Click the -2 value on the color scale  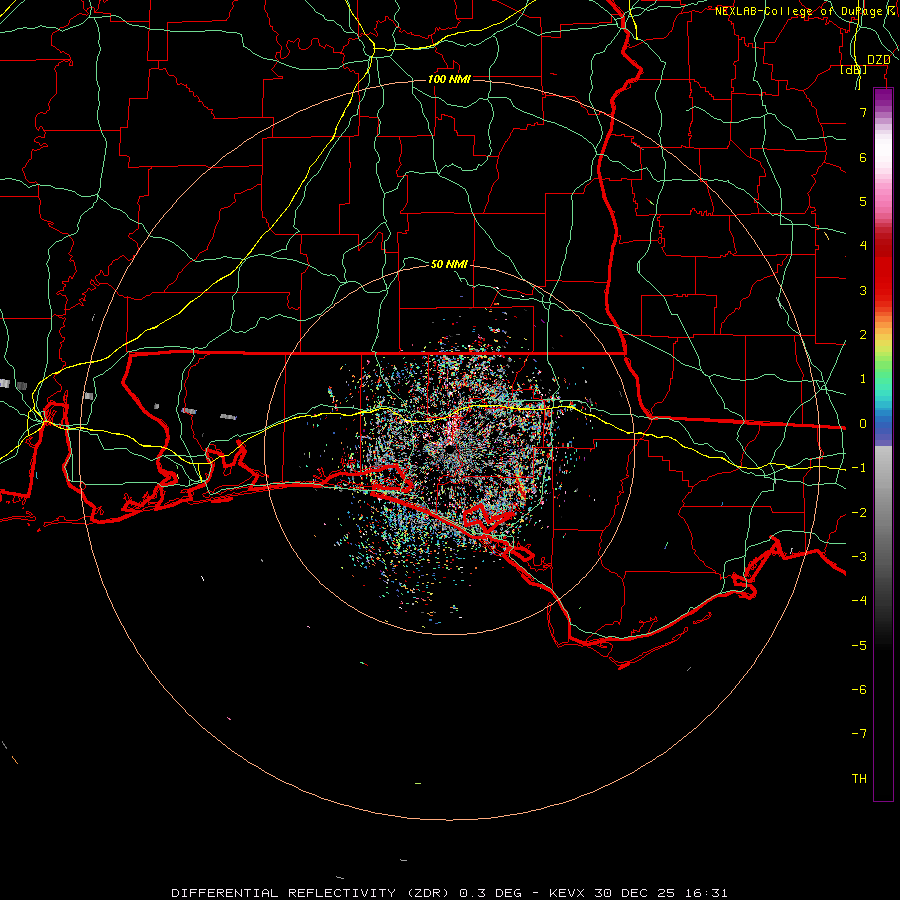coord(859,513)
